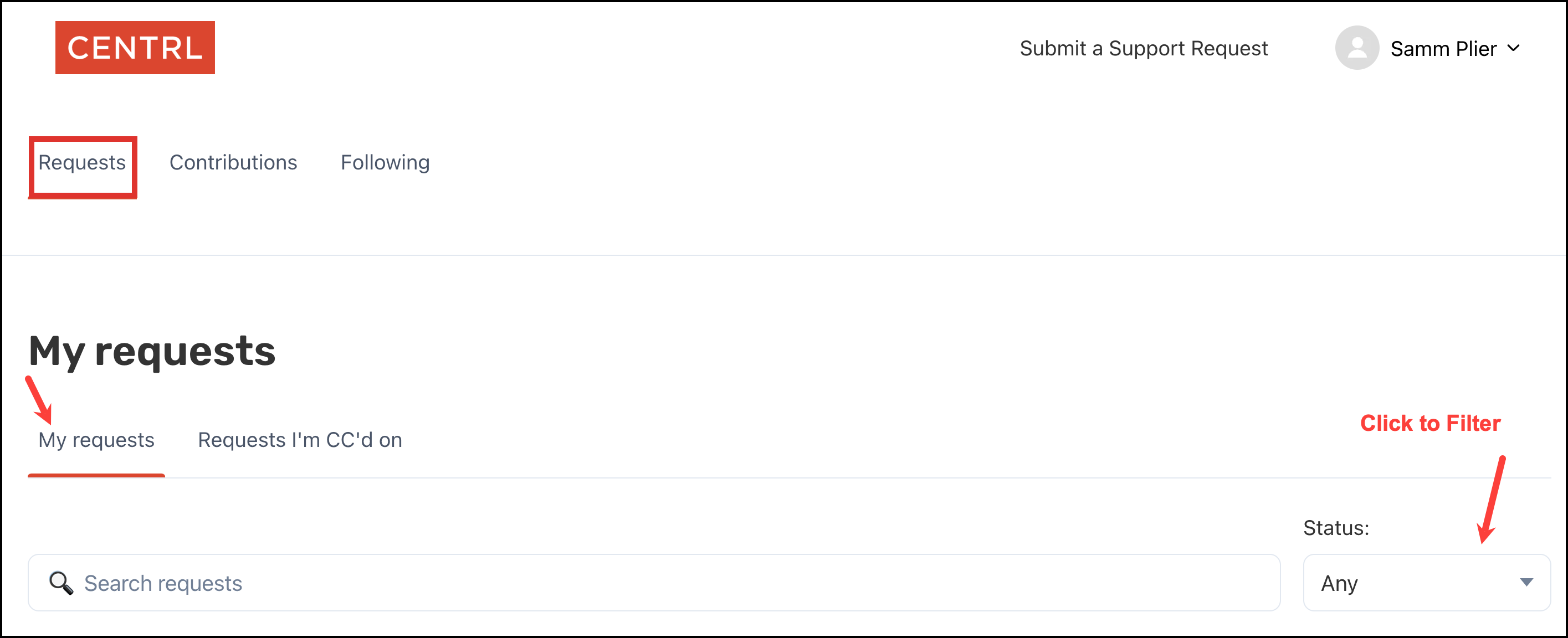Click the magnifying glass search icon
Image resolution: width=1568 pixels, height=638 pixels.
click(61, 583)
